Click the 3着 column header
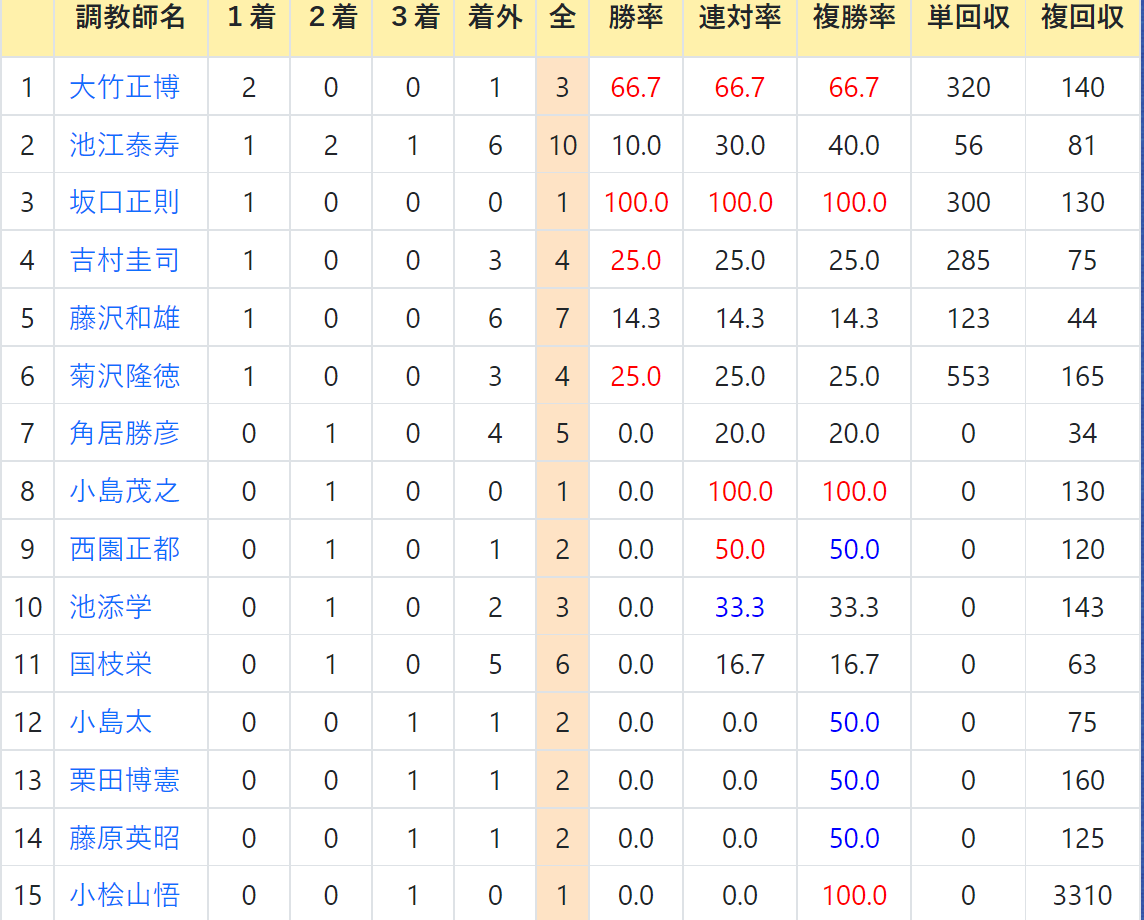This screenshot has width=1144, height=920. click(x=414, y=18)
